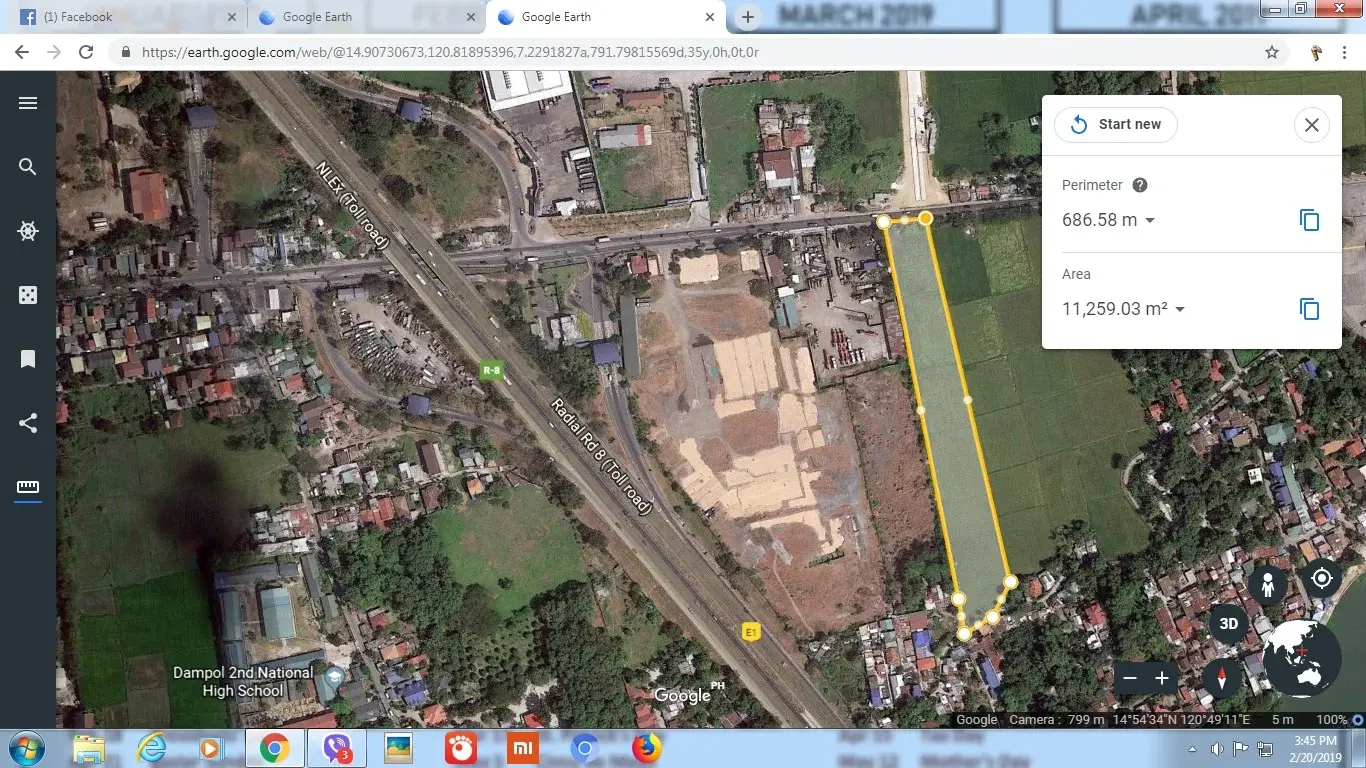Viewport: 1366px width, 768px height.
Task: Click the globe mini-map thumbnail
Action: 1301,658
